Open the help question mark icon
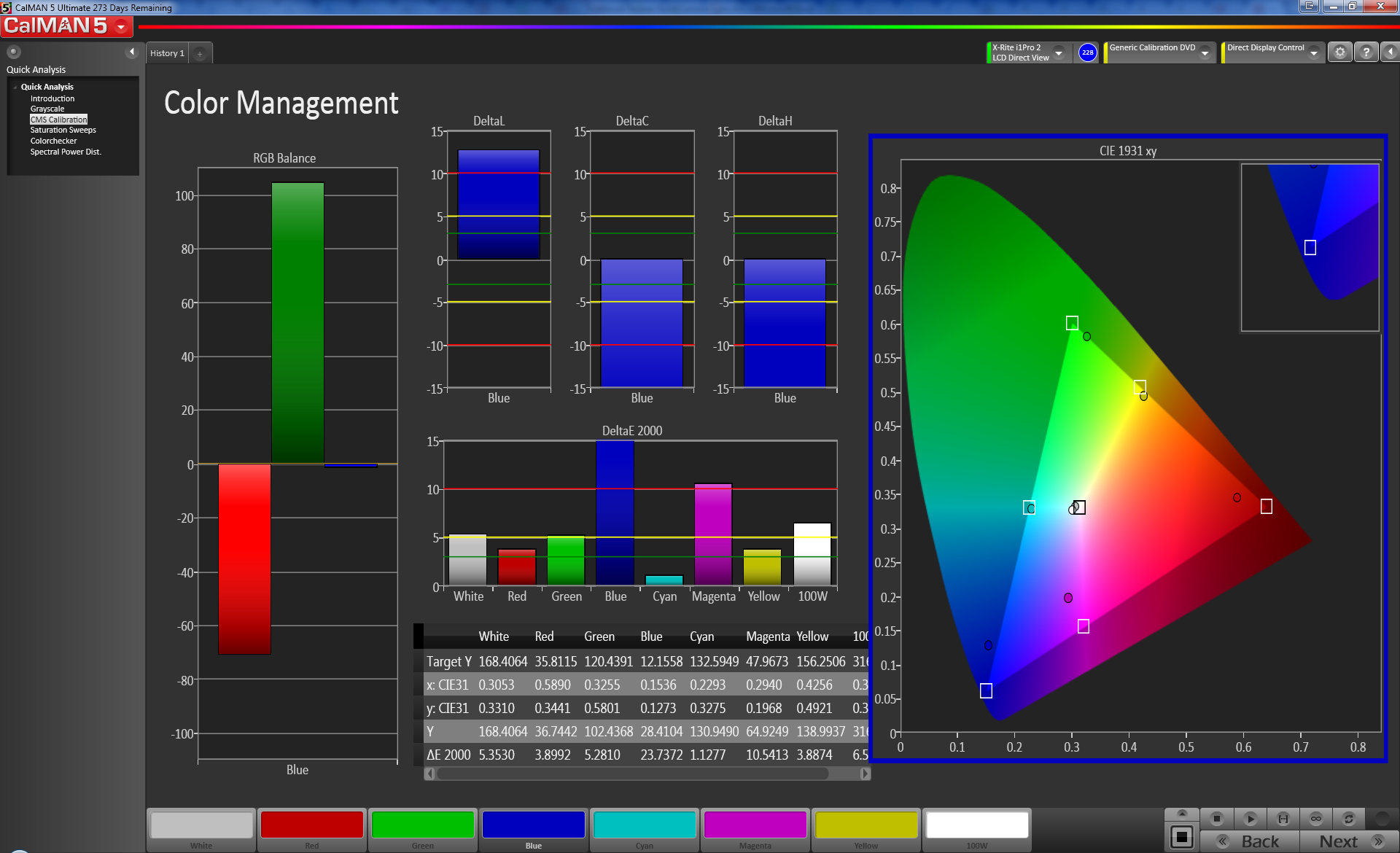The image size is (1400, 853). 1366,52
